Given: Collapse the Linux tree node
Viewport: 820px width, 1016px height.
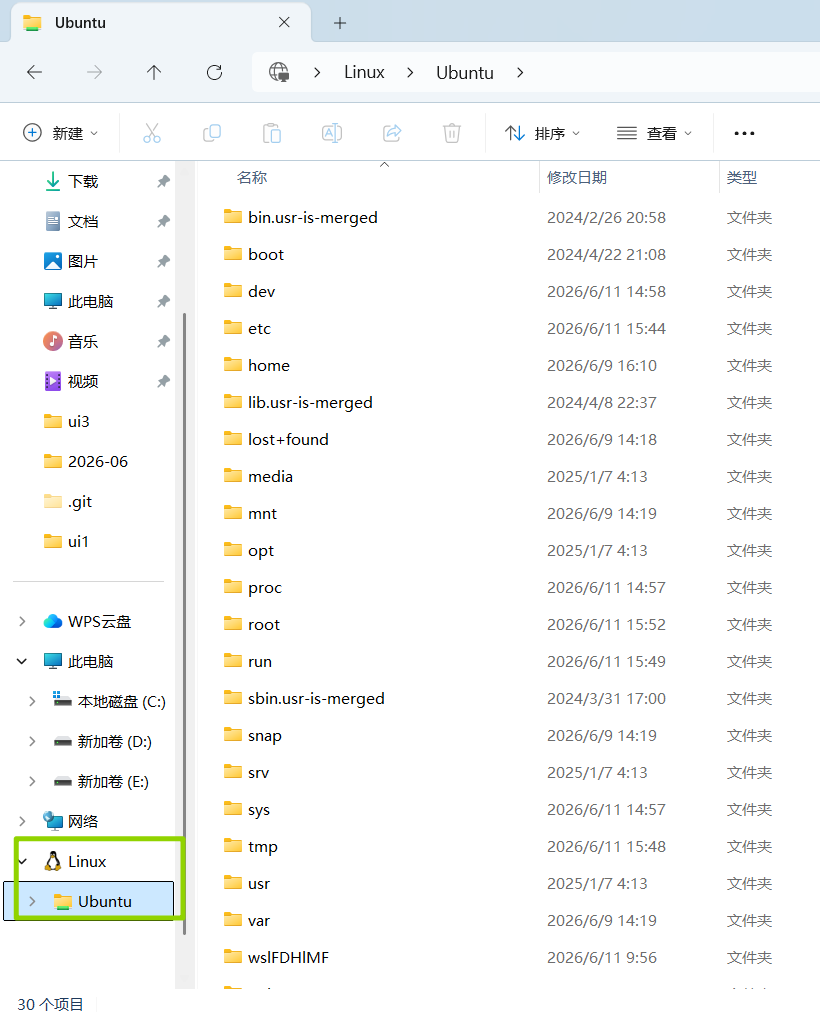Looking at the screenshot, I should (x=23, y=861).
